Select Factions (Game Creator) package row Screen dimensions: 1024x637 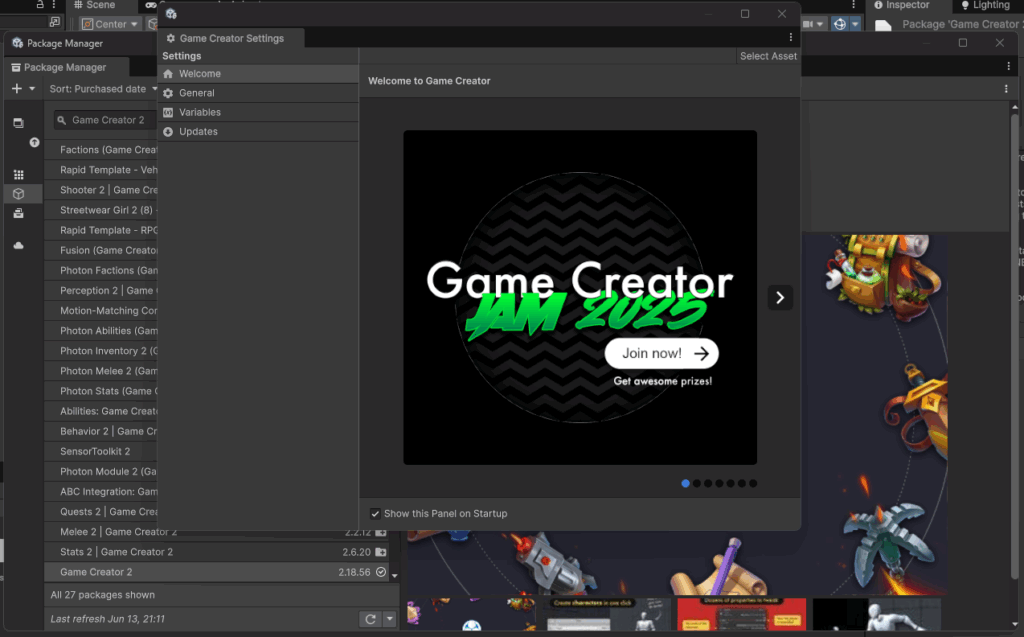point(101,150)
